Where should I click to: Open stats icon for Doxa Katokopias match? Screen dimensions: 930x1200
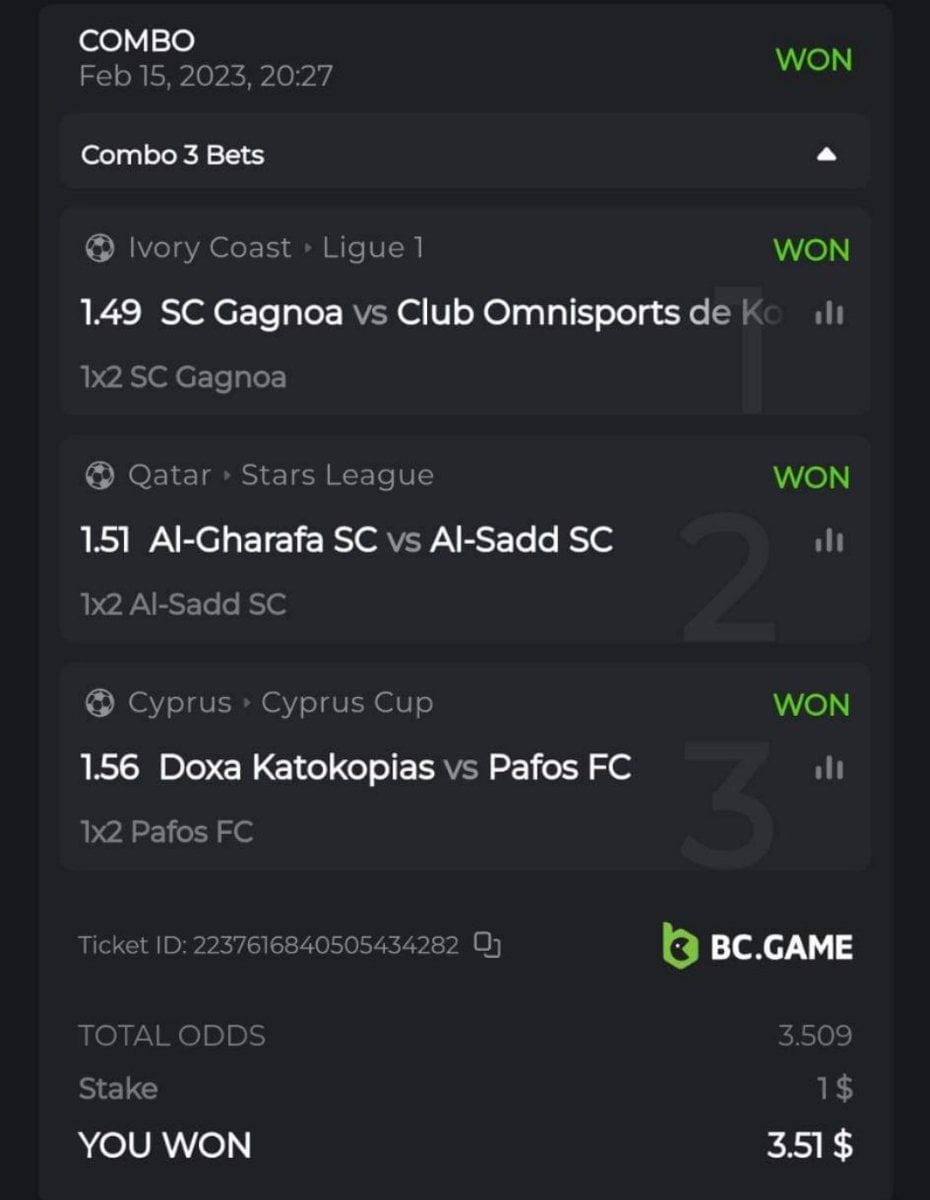pyautogui.click(x=829, y=768)
